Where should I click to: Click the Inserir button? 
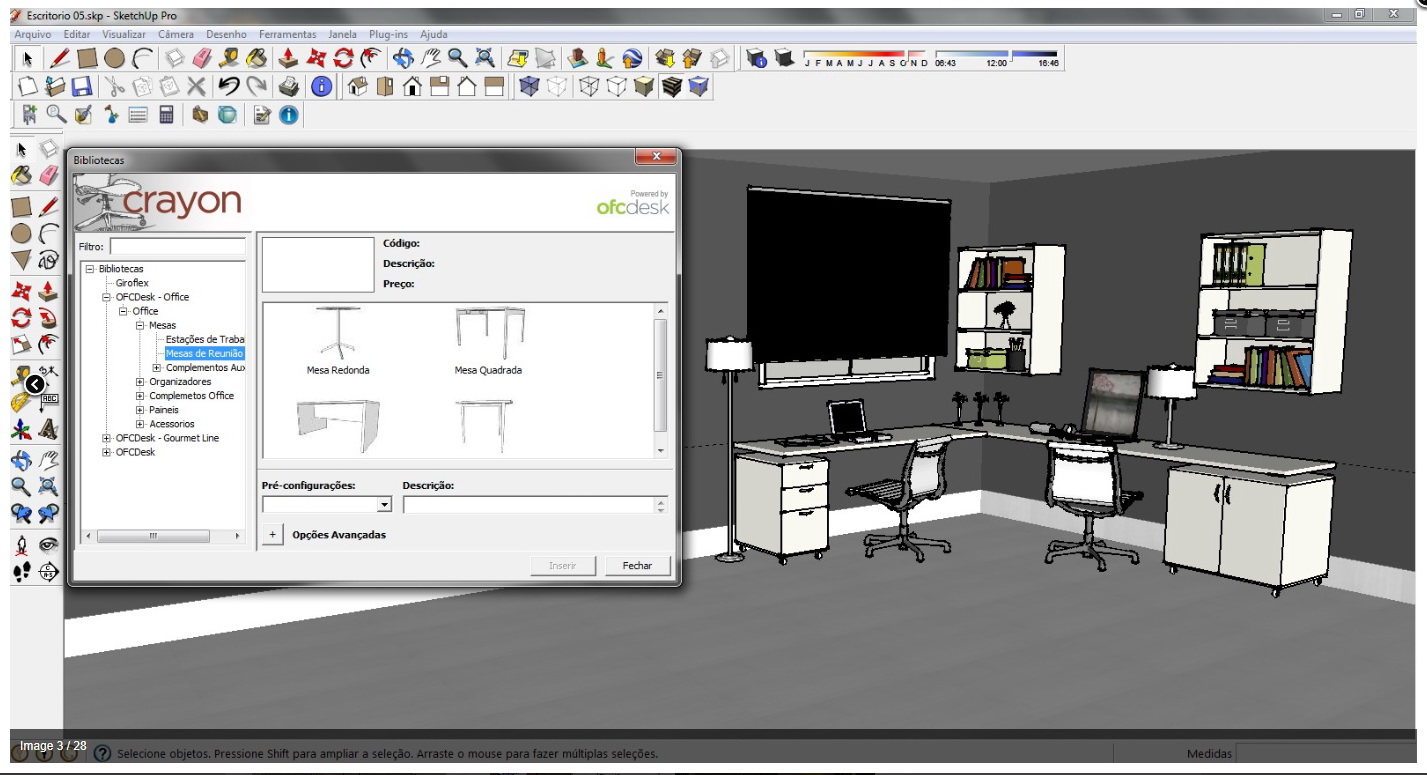point(561,565)
